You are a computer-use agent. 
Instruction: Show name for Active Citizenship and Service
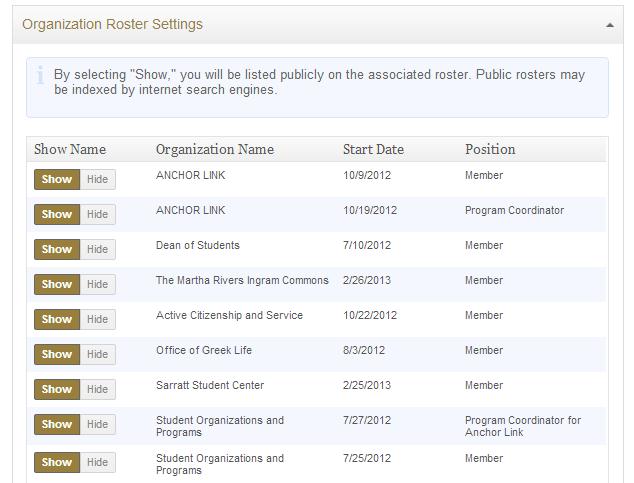[57, 319]
